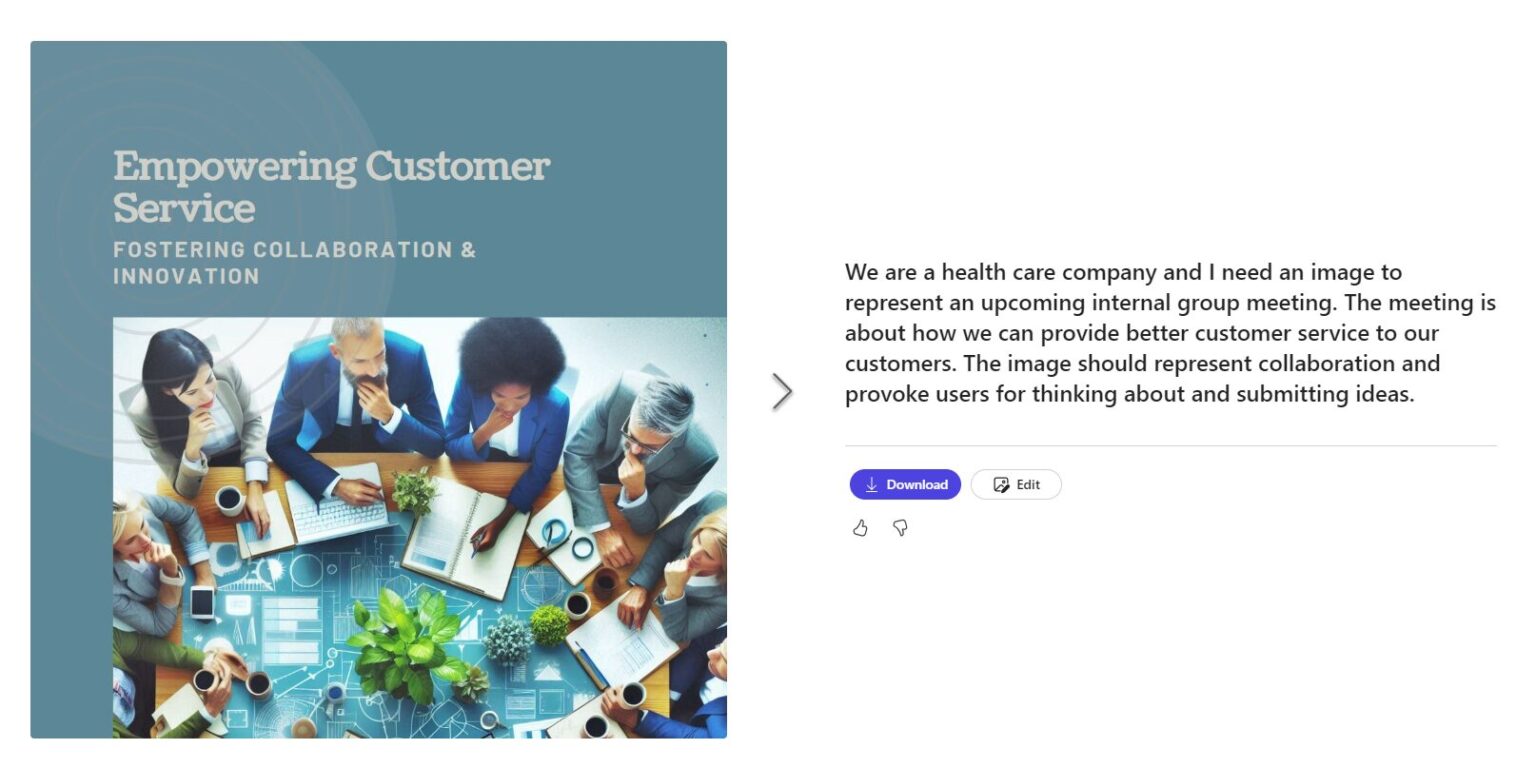Give the design a thumbs up

(860, 528)
